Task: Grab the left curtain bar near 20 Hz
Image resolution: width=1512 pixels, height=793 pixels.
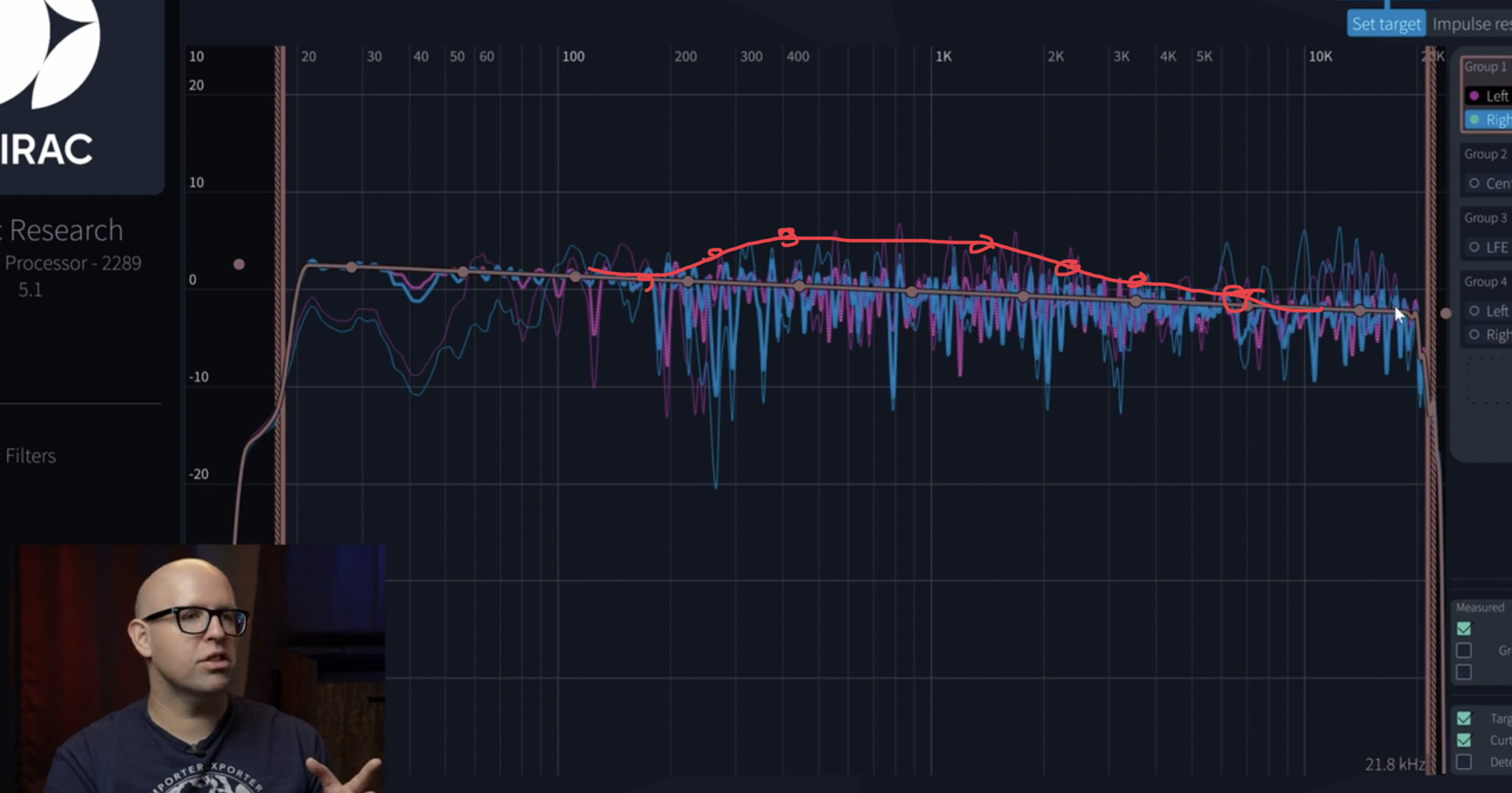Action: (280, 295)
